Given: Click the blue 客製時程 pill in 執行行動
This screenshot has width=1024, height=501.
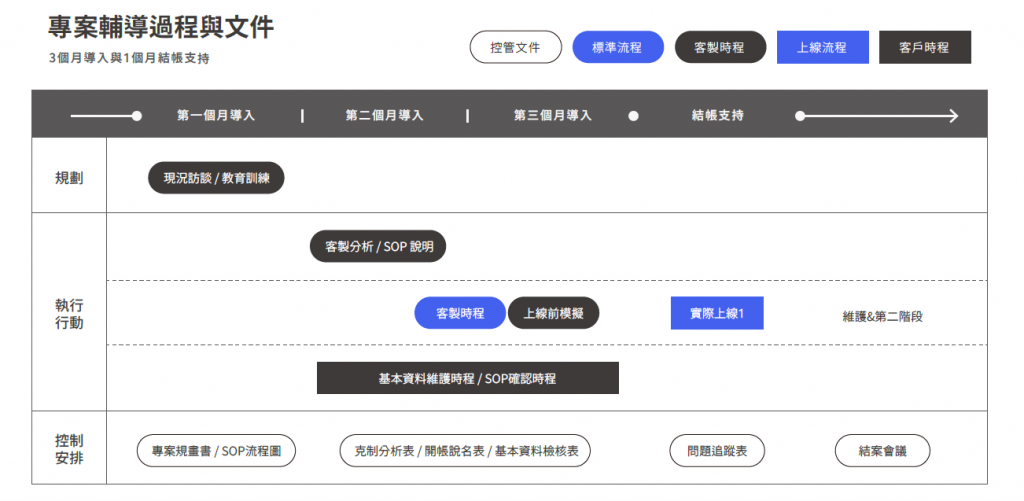Looking at the screenshot, I should [460, 313].
